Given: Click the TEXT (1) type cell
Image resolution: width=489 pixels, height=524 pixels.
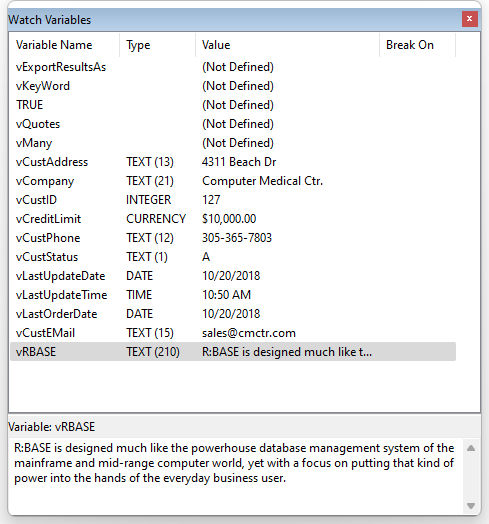Looking at the screenshot, I should (147, 257).
